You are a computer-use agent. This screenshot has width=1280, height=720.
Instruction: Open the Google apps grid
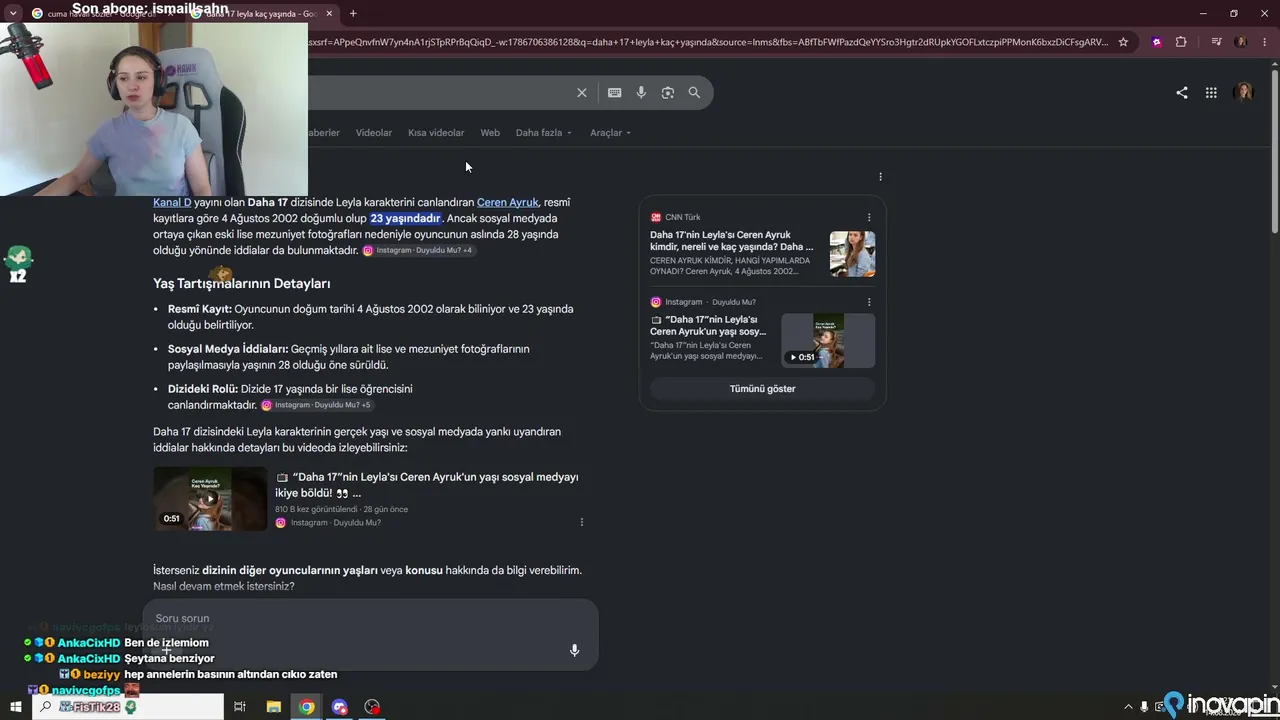pyautogui.click(x=1211, y=93)
